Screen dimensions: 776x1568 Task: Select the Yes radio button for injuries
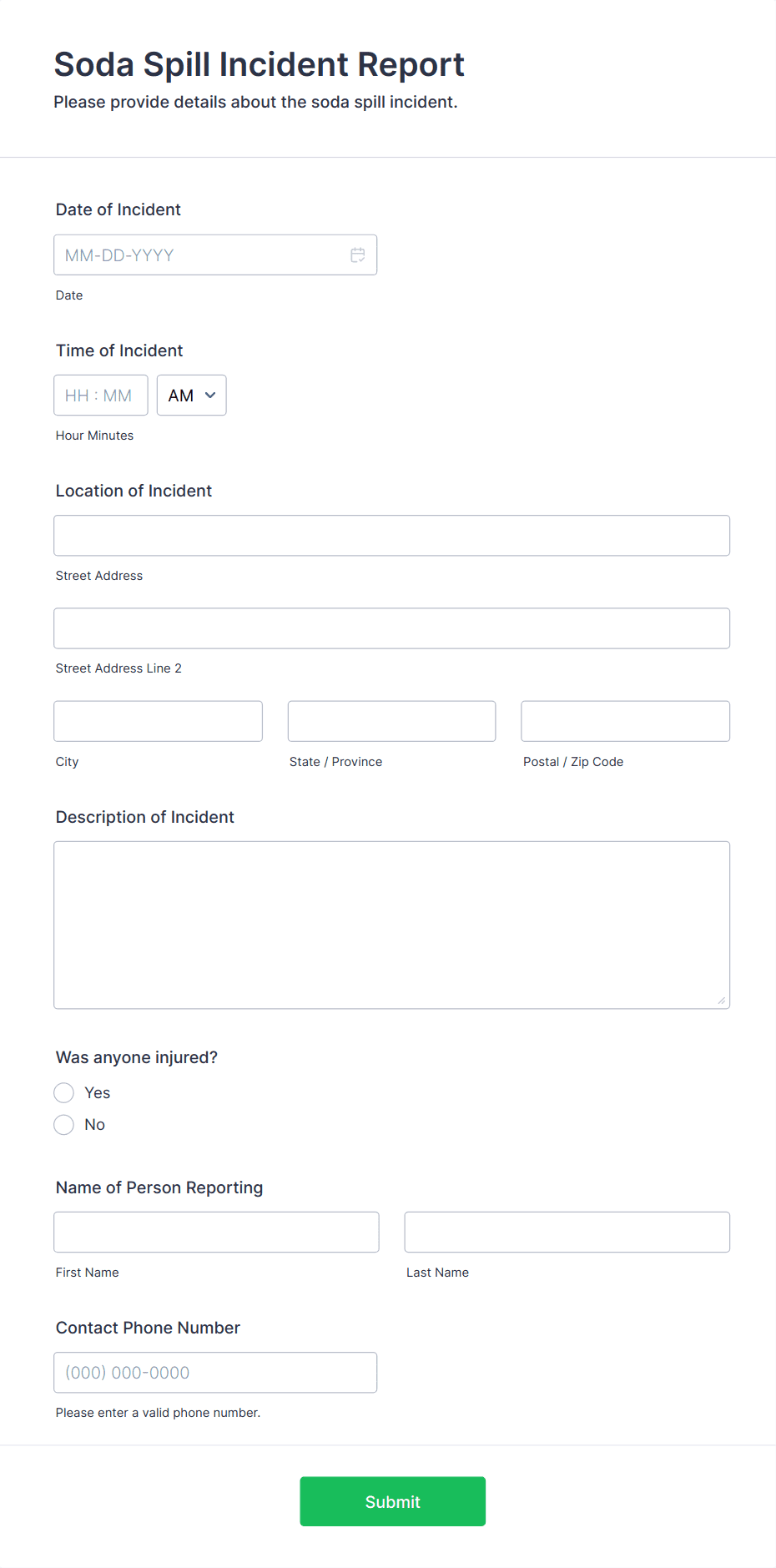coord(63,1092)
